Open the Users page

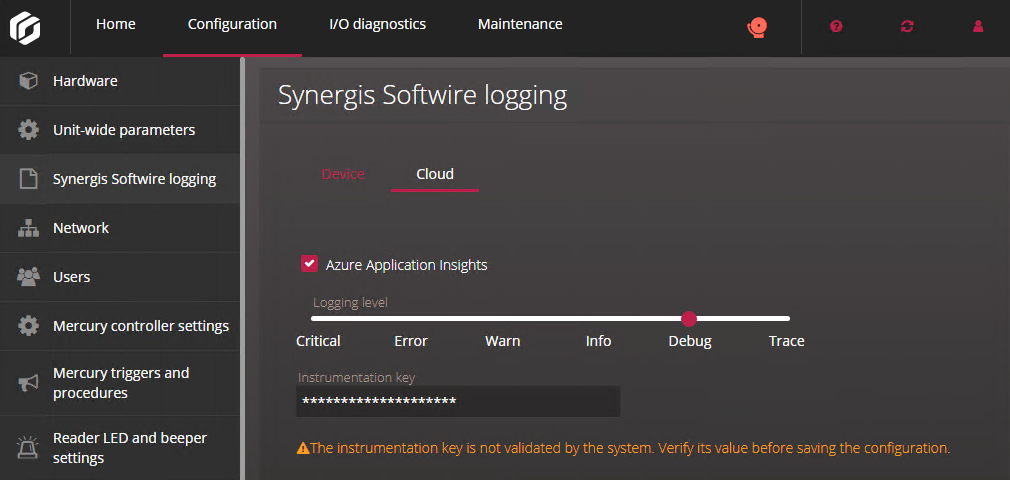[120, 277]
